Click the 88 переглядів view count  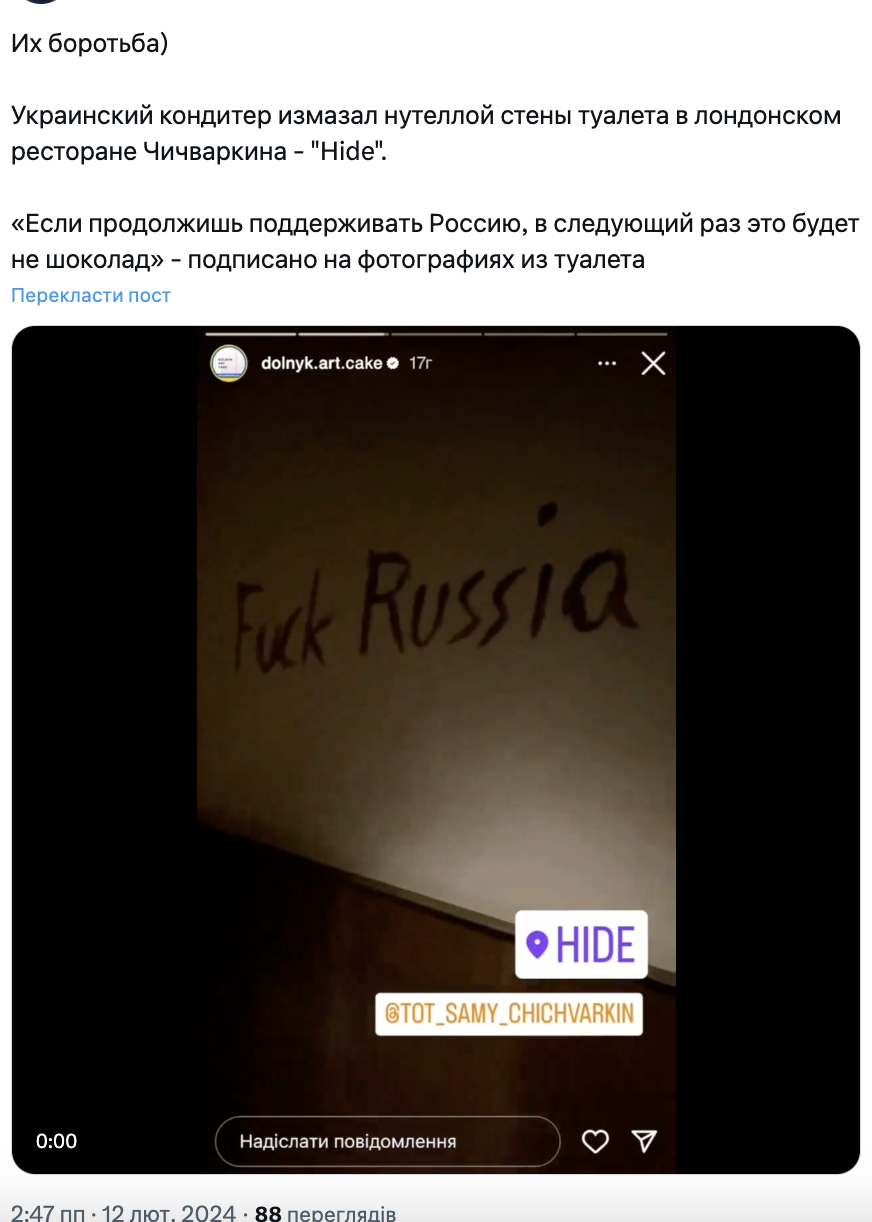click(x=326, y=1214)
